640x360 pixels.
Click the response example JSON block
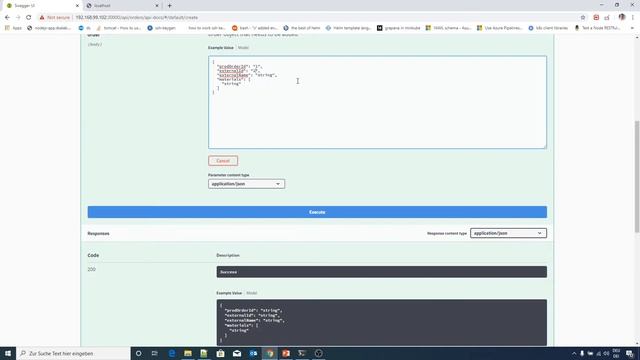pos(382,322)
